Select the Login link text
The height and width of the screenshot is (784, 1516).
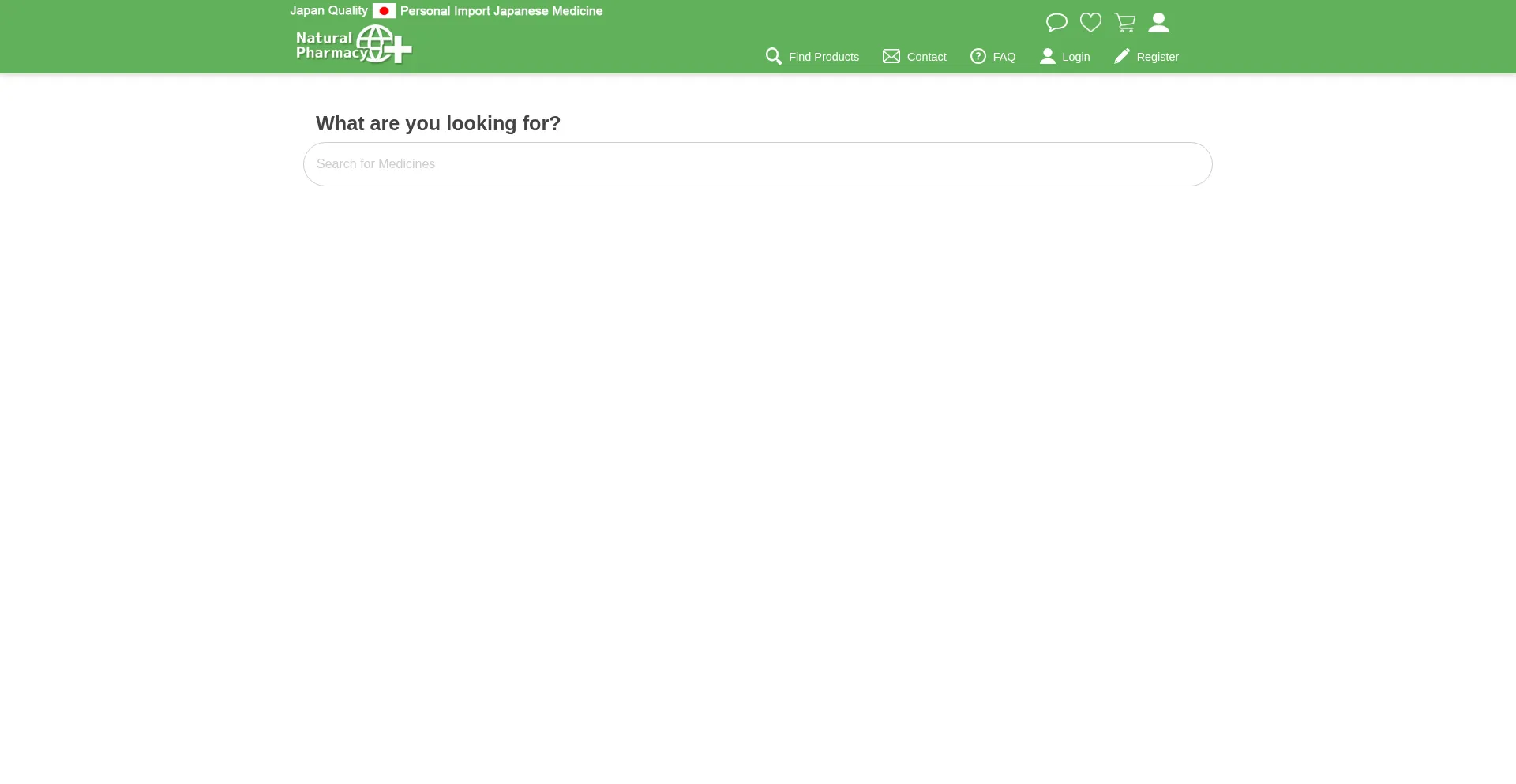1075,57
